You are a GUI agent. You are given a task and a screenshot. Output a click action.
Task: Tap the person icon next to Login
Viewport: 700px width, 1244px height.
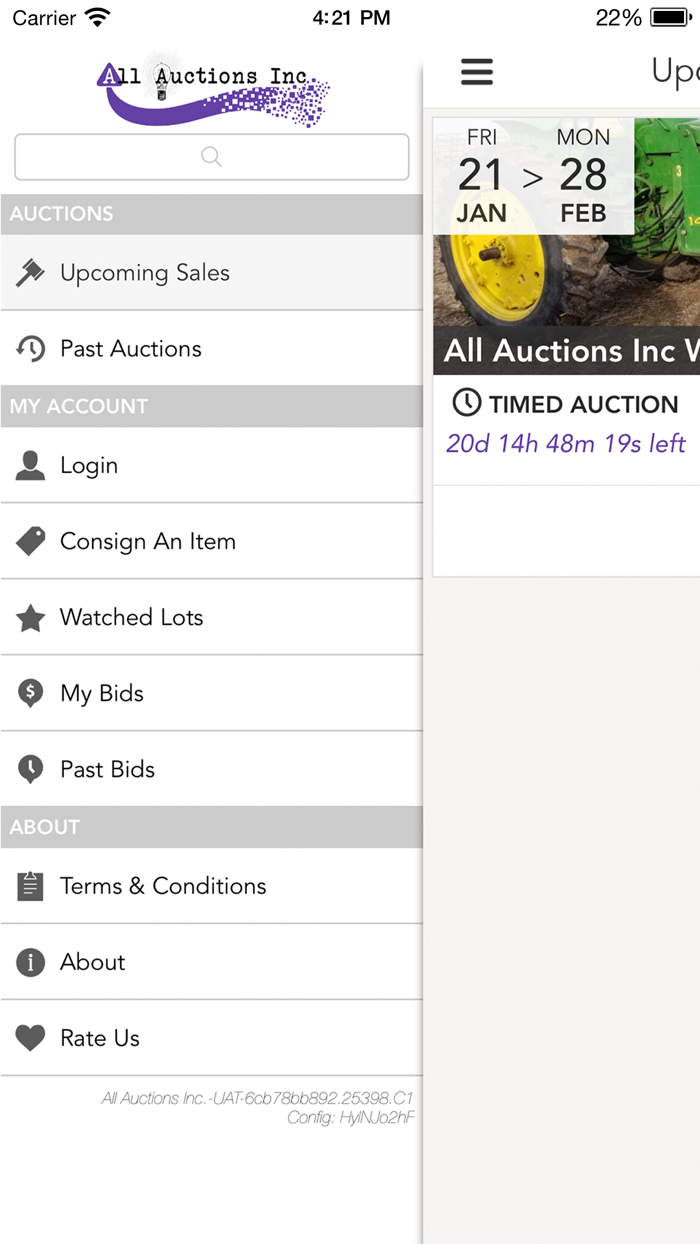tap(30, 465)
